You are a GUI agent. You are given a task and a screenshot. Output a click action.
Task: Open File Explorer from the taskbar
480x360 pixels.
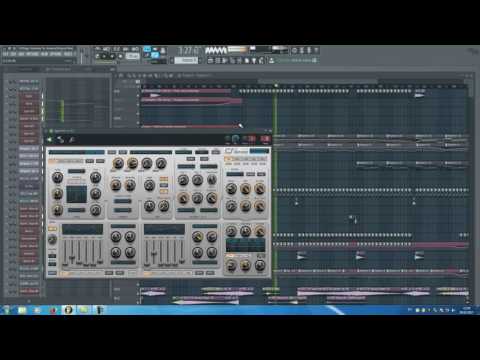[x=22, y=310]
